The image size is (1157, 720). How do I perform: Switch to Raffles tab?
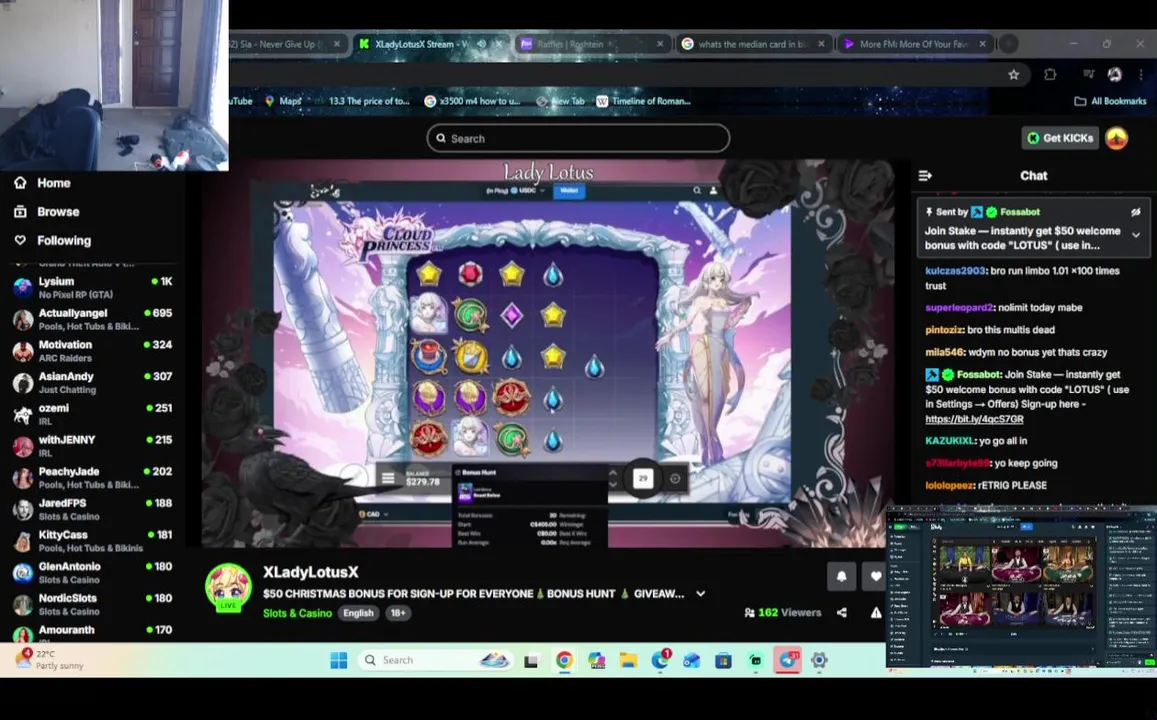[x=593, y=44]
